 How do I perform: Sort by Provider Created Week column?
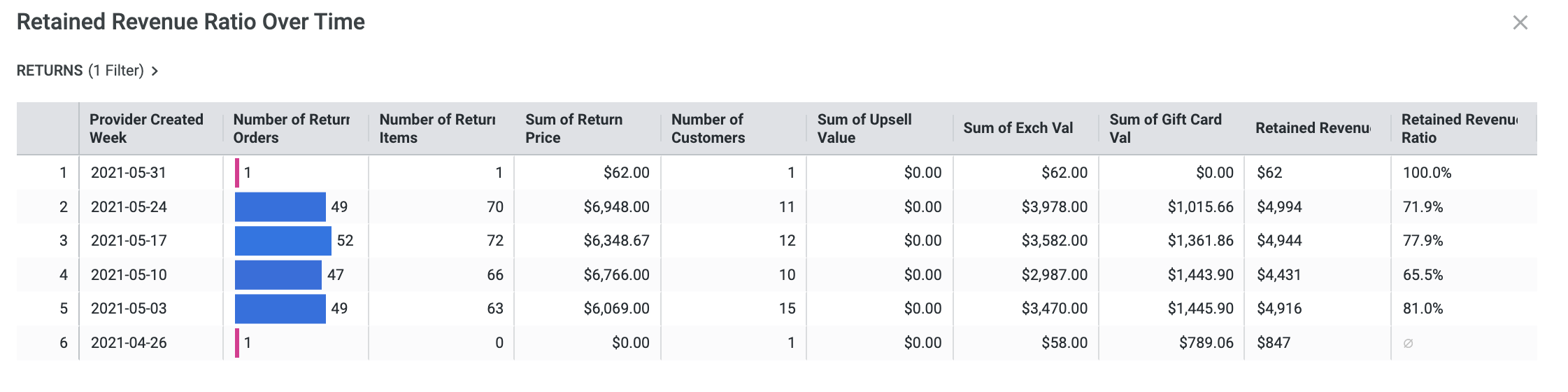click(146, 128)
